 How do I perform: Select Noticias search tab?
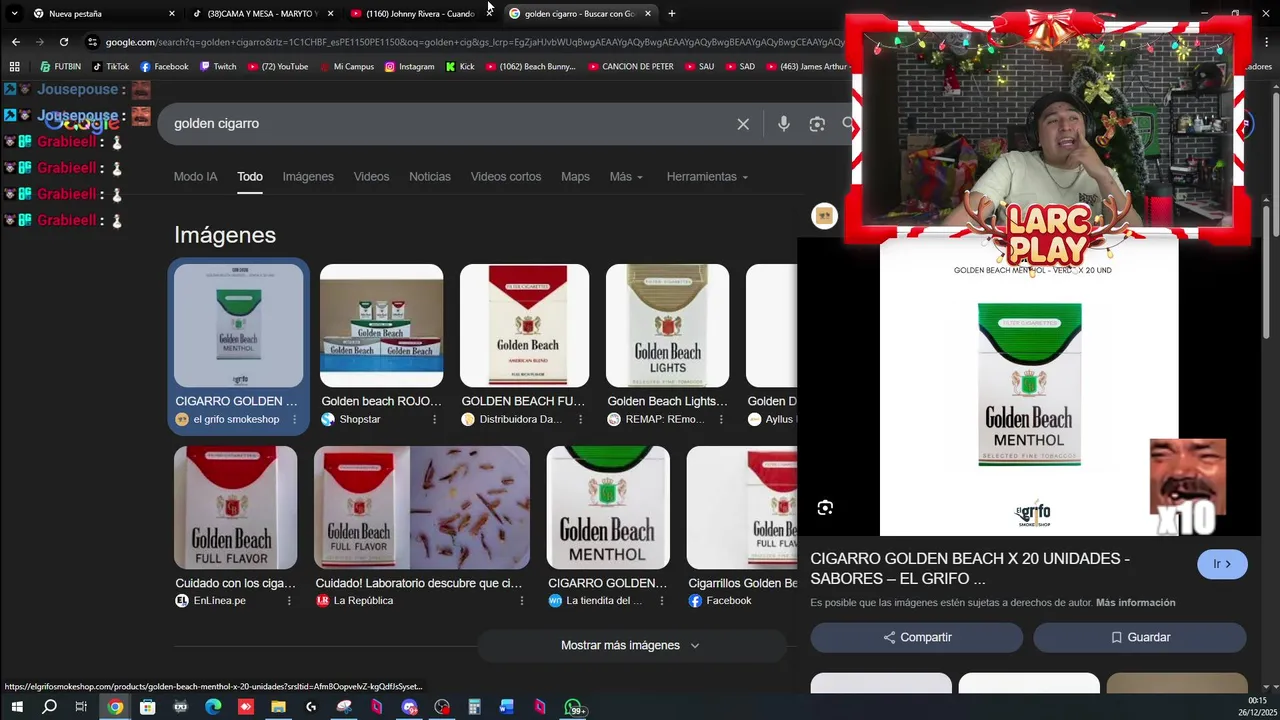tap(430, 177)
